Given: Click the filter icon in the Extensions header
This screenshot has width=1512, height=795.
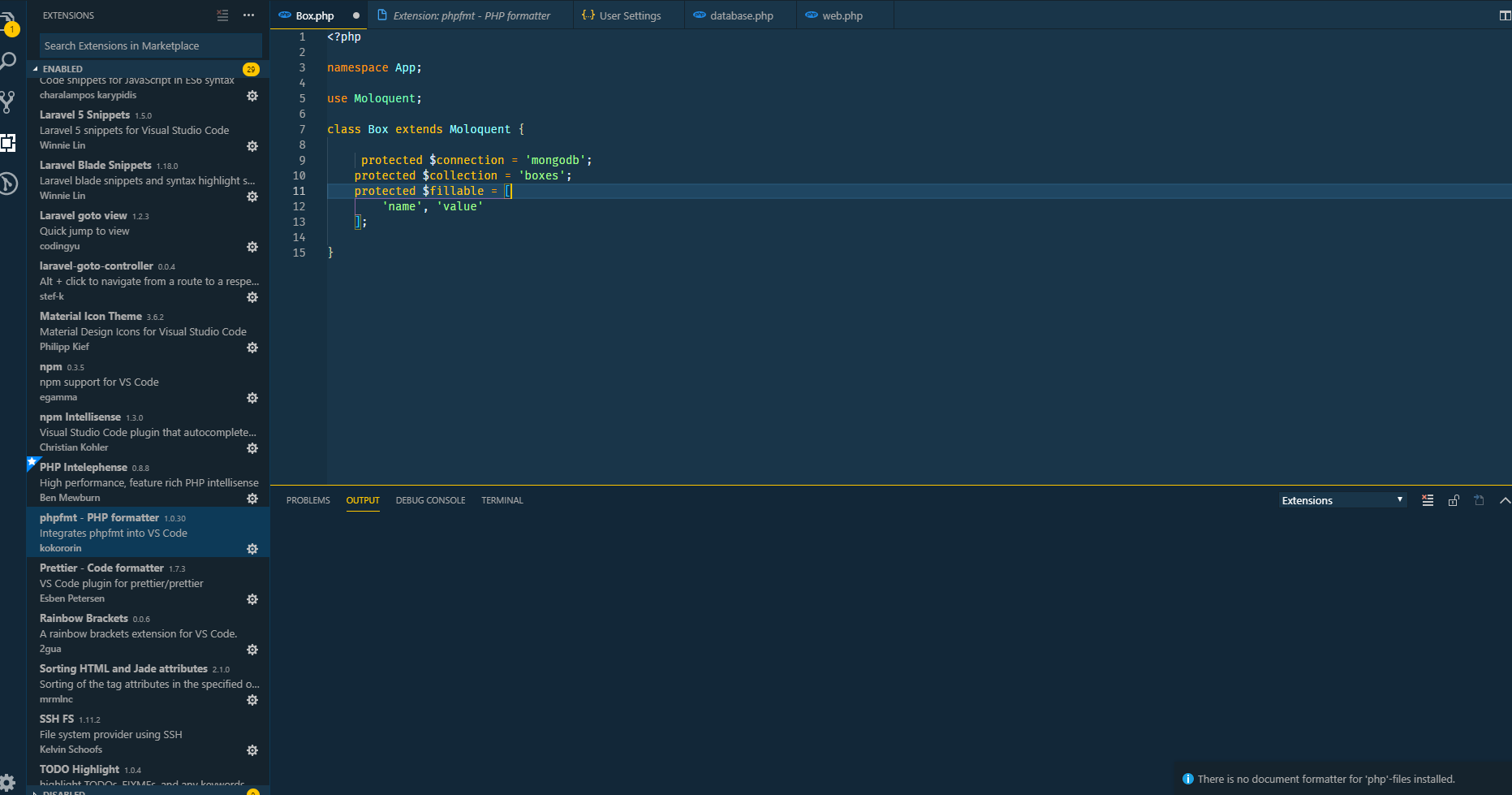Looking at the screenshot, I should tap(222, 15).
